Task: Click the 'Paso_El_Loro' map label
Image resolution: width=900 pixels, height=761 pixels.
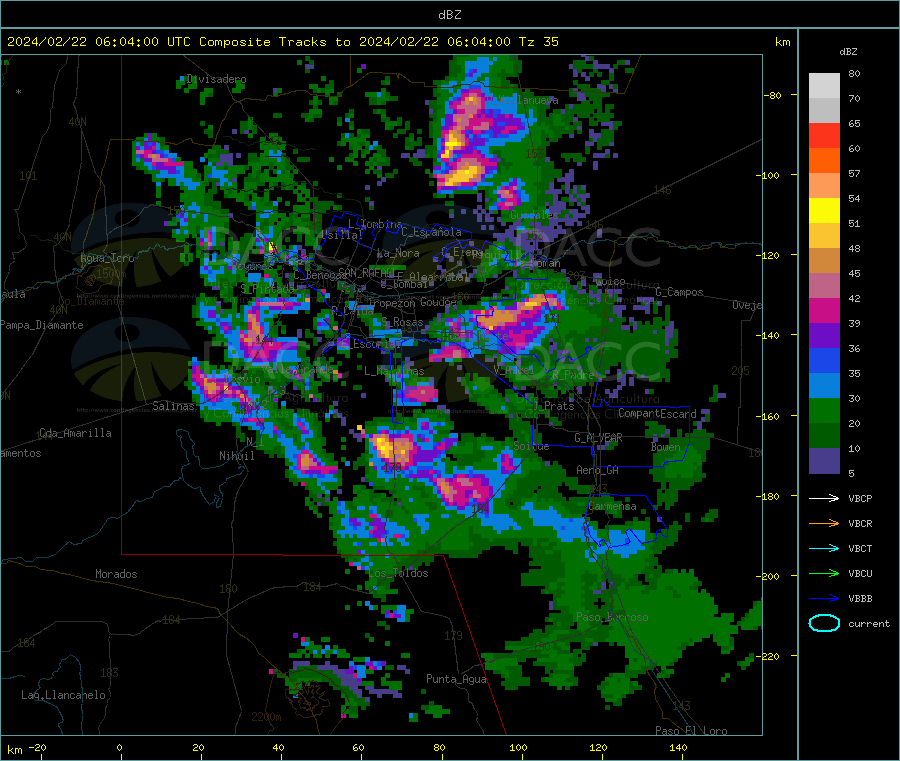Action: point(691,731)
